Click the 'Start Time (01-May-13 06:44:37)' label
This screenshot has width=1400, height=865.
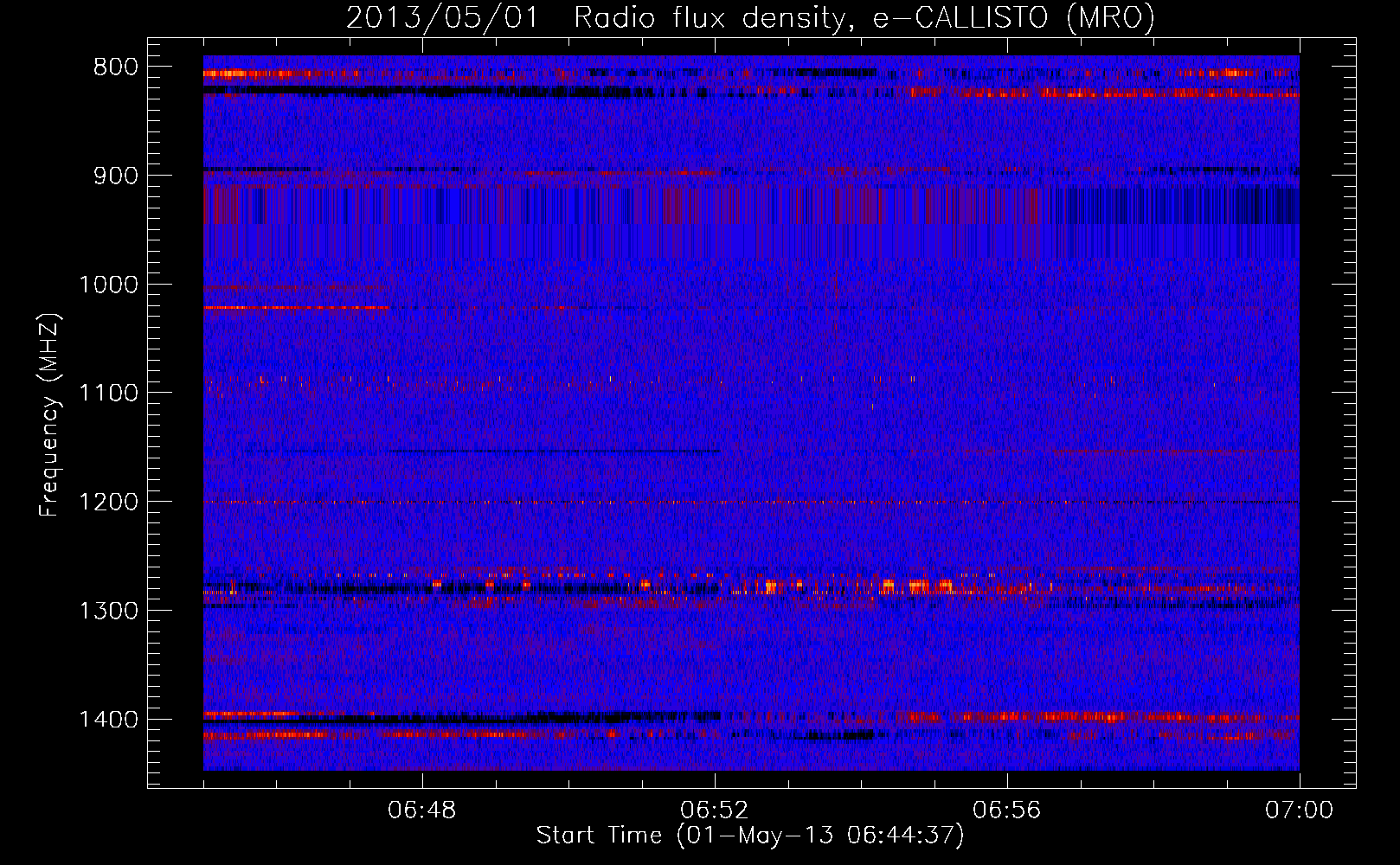pyautogui.click(x=750, y=836)
